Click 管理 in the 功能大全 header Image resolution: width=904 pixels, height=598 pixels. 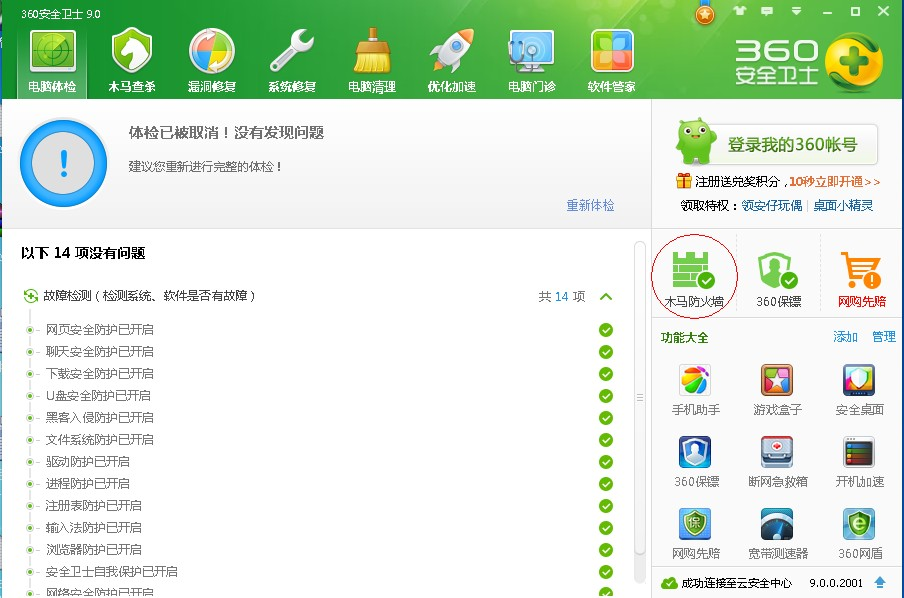point(884,337)
